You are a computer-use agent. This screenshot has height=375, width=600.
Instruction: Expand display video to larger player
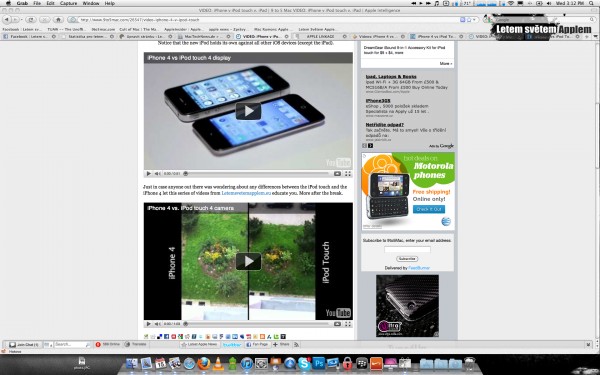337,174
